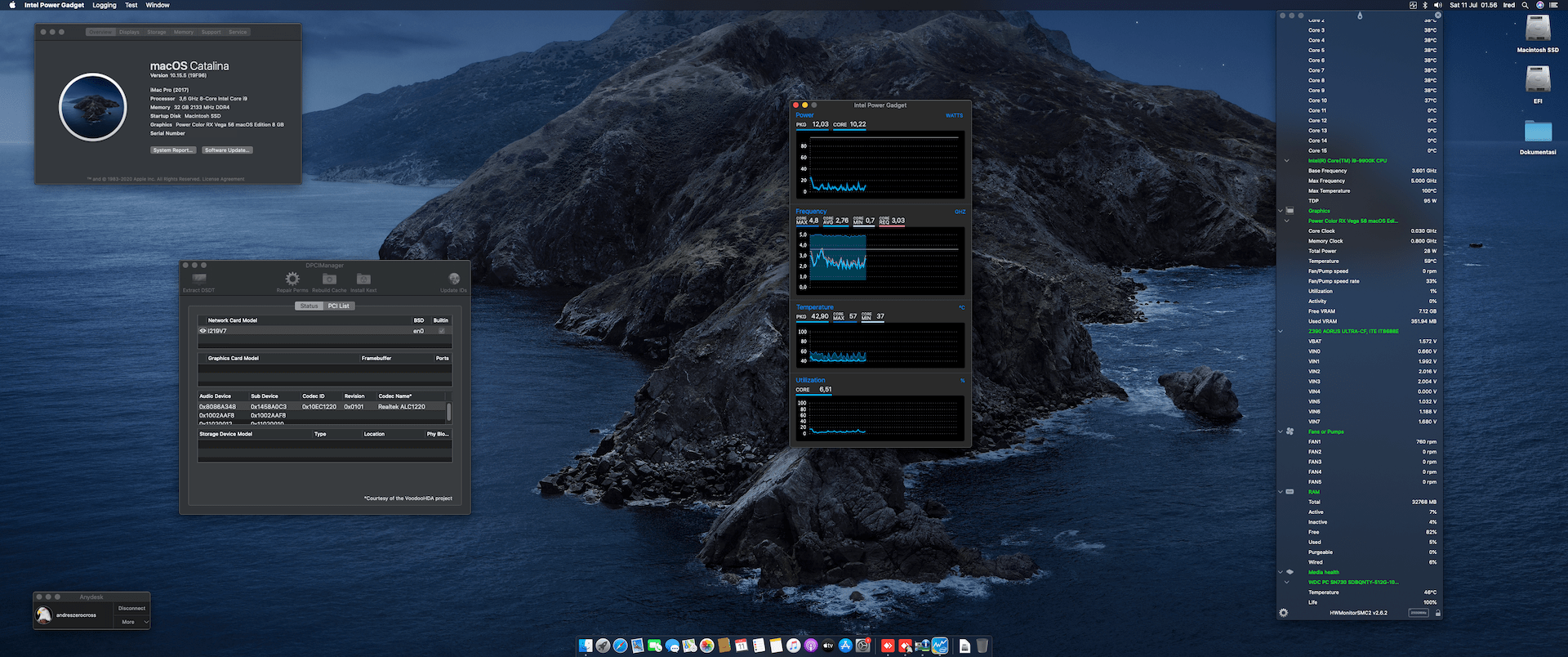Click the Software Update button
Viewport: 1568px width, 657px height.
pyautogui.click(x=227, y=150)
